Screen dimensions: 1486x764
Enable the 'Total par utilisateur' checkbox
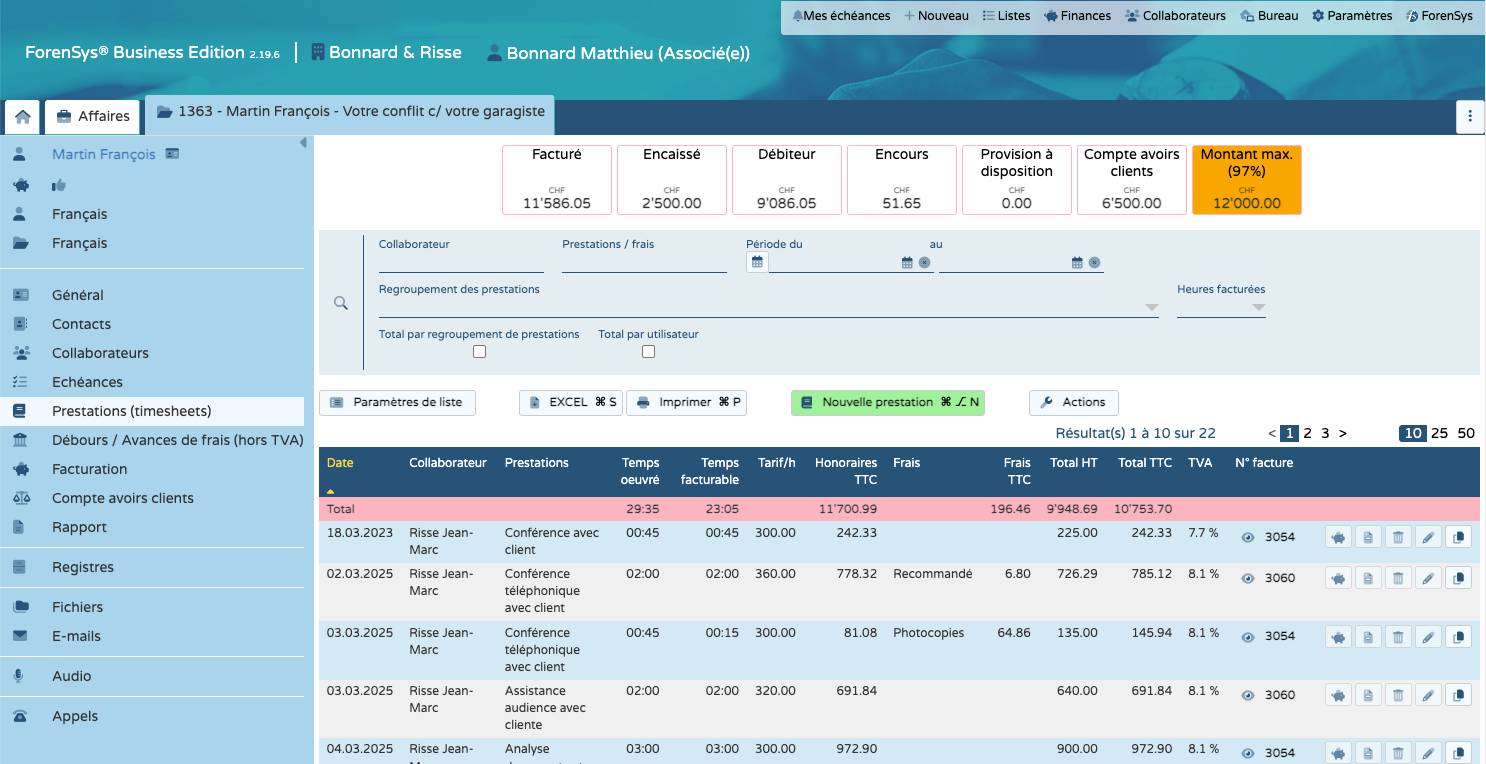click(x=648, y=352)
